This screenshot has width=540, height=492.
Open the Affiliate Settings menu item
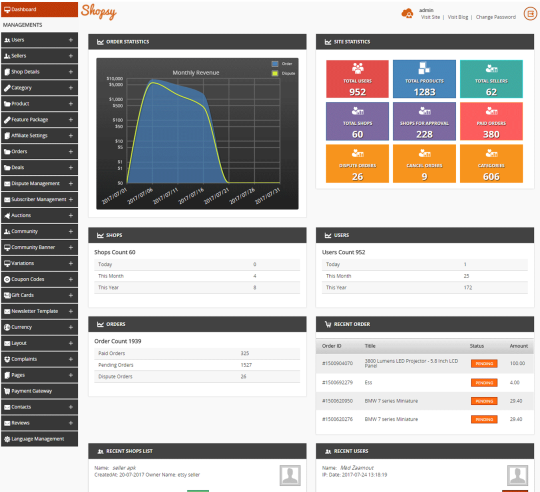(39, 136)
